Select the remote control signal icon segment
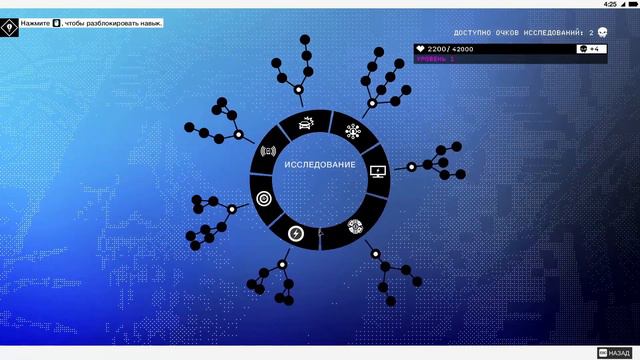Screen dimensions: 640x360 point(268,151)
